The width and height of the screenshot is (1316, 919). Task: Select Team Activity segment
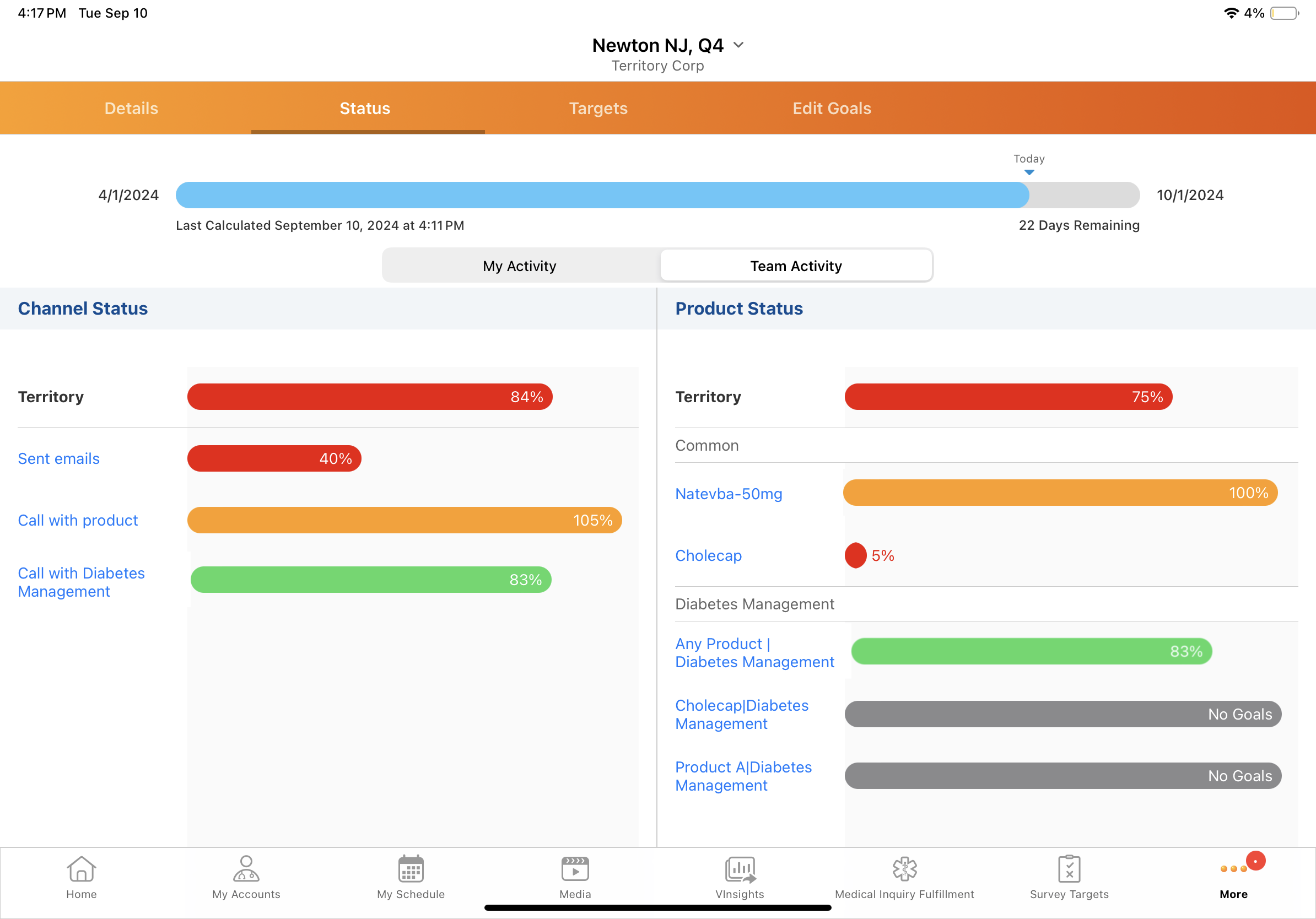pos(796,266)
